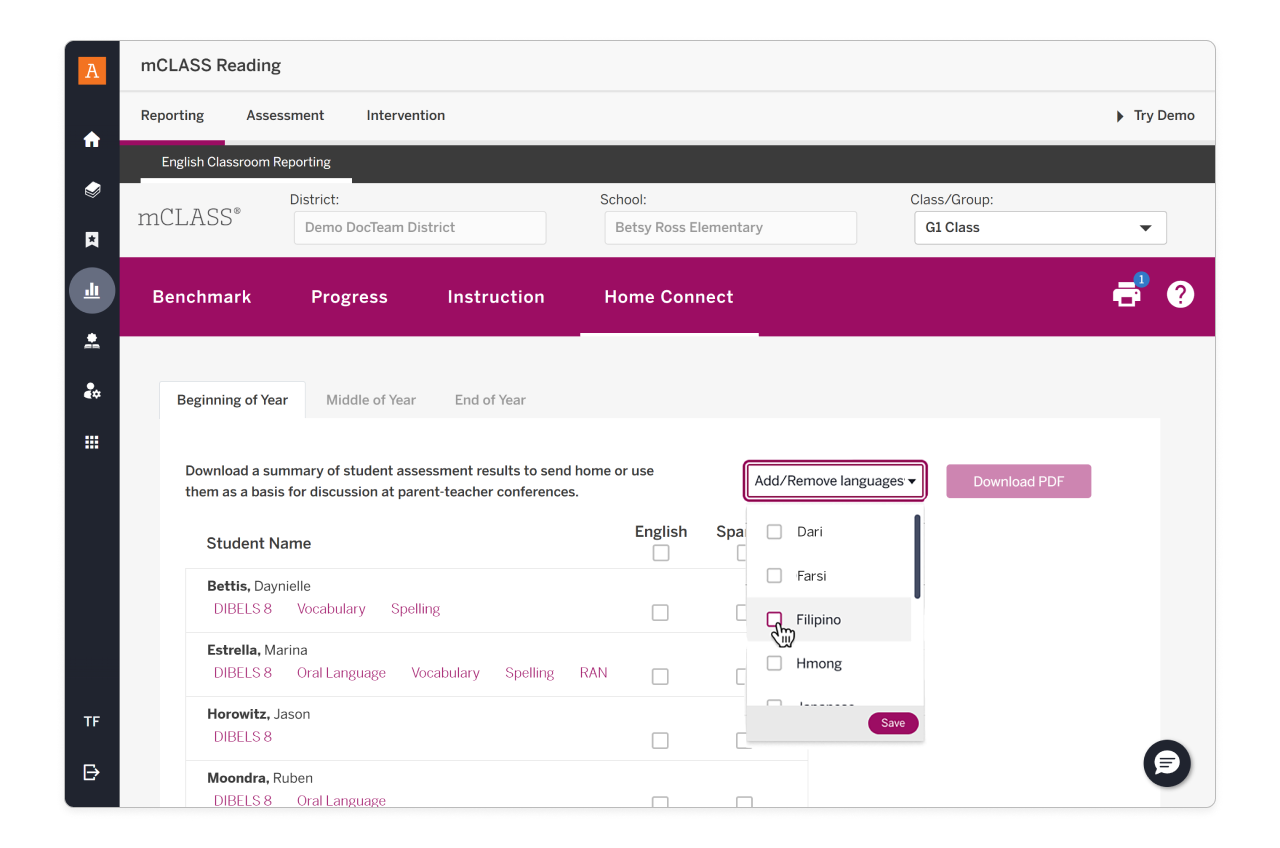The height and width of the screenshot is (848, 1280).
Task: Switch to Middle of Year tab
Action: [371, 400]
